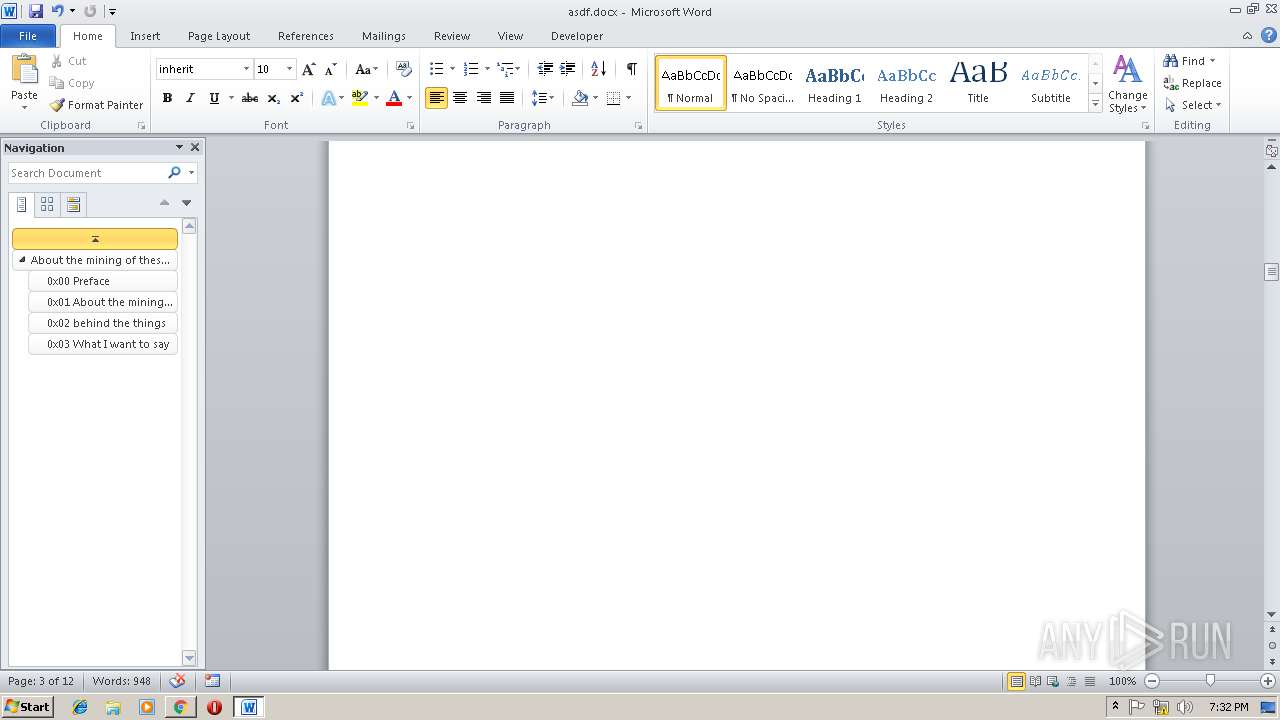The height and width of the screenshot is (720, 1280).
Task: Click the Grow Font icon
Action: point(309,69)
